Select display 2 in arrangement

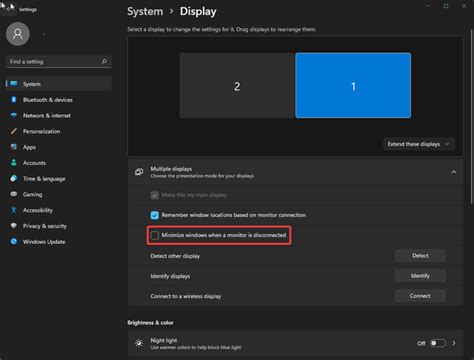tap(237, 85)
